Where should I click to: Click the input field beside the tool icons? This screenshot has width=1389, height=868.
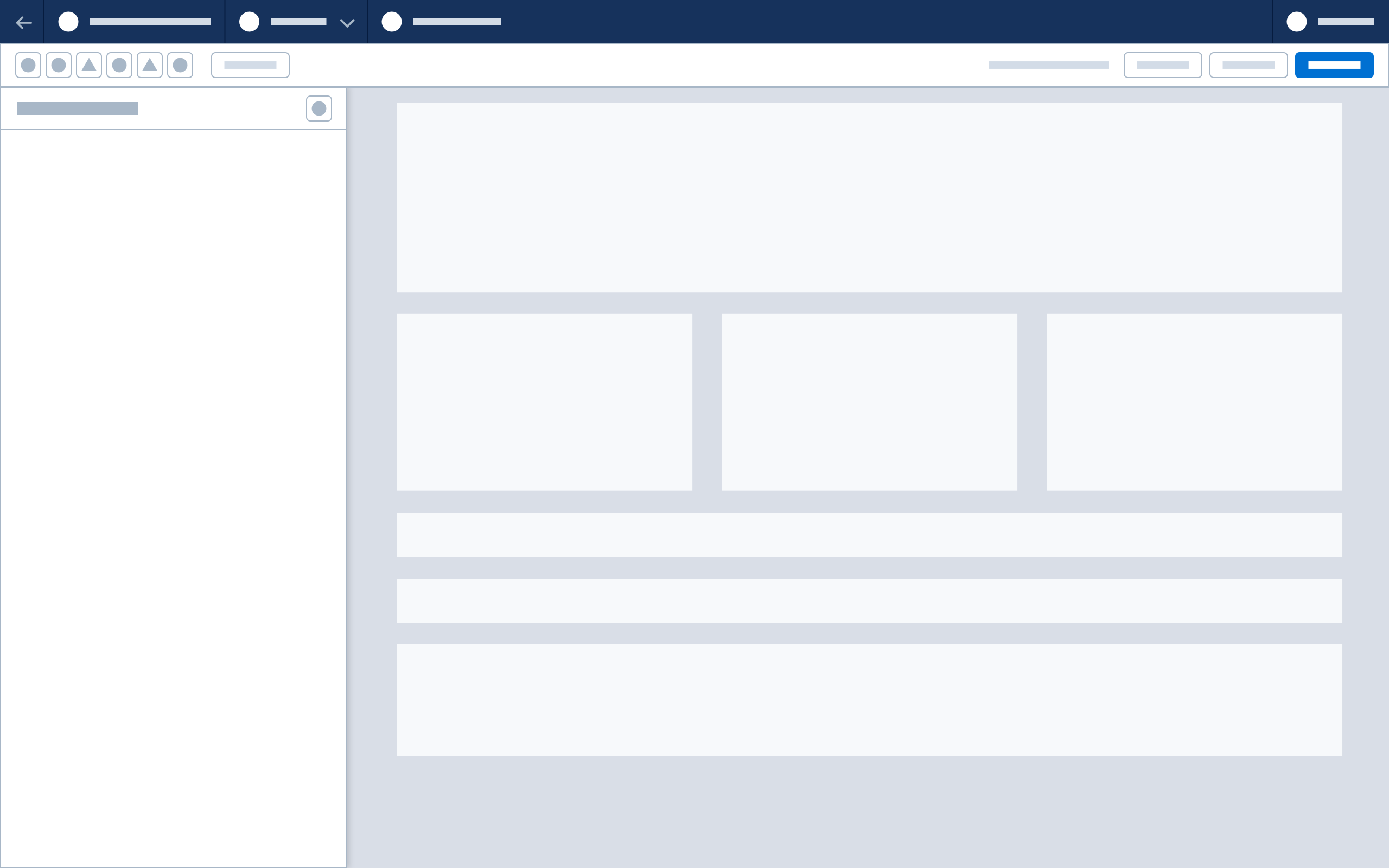pyautogui.click(x=250, y=65)
